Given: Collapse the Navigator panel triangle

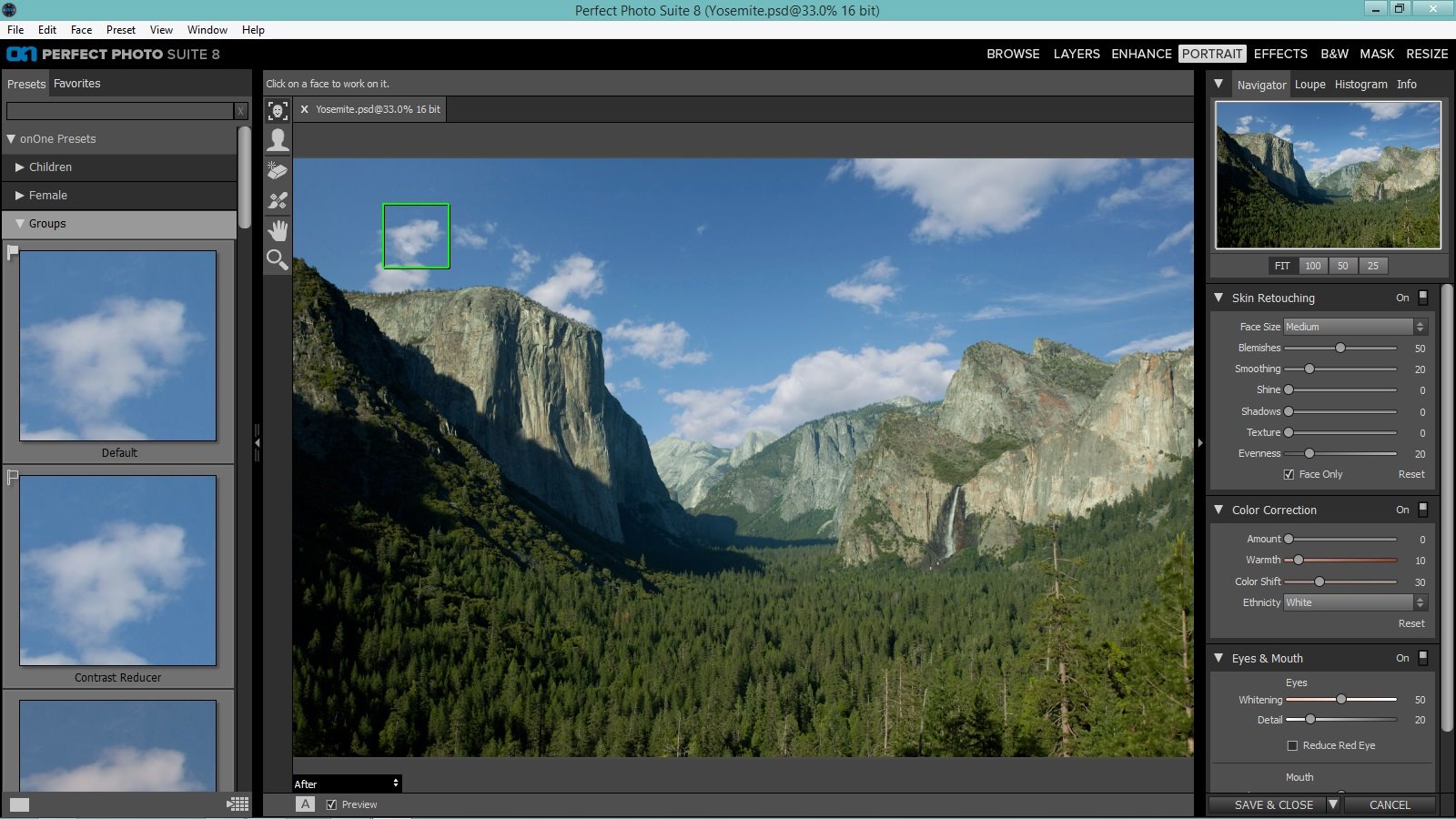Looking at the screenshot, I should click(1218, 84).
